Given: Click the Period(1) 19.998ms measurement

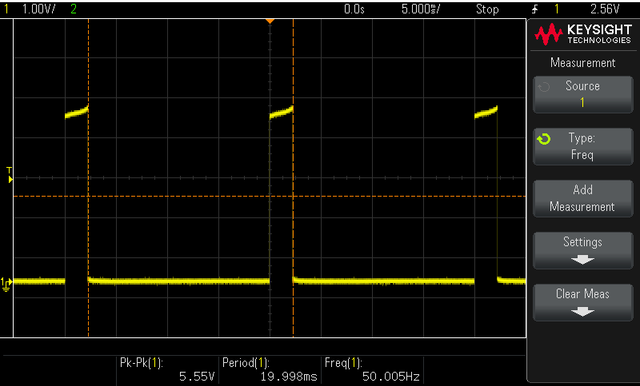Looking at the screenshot, I should pos(270,370).
